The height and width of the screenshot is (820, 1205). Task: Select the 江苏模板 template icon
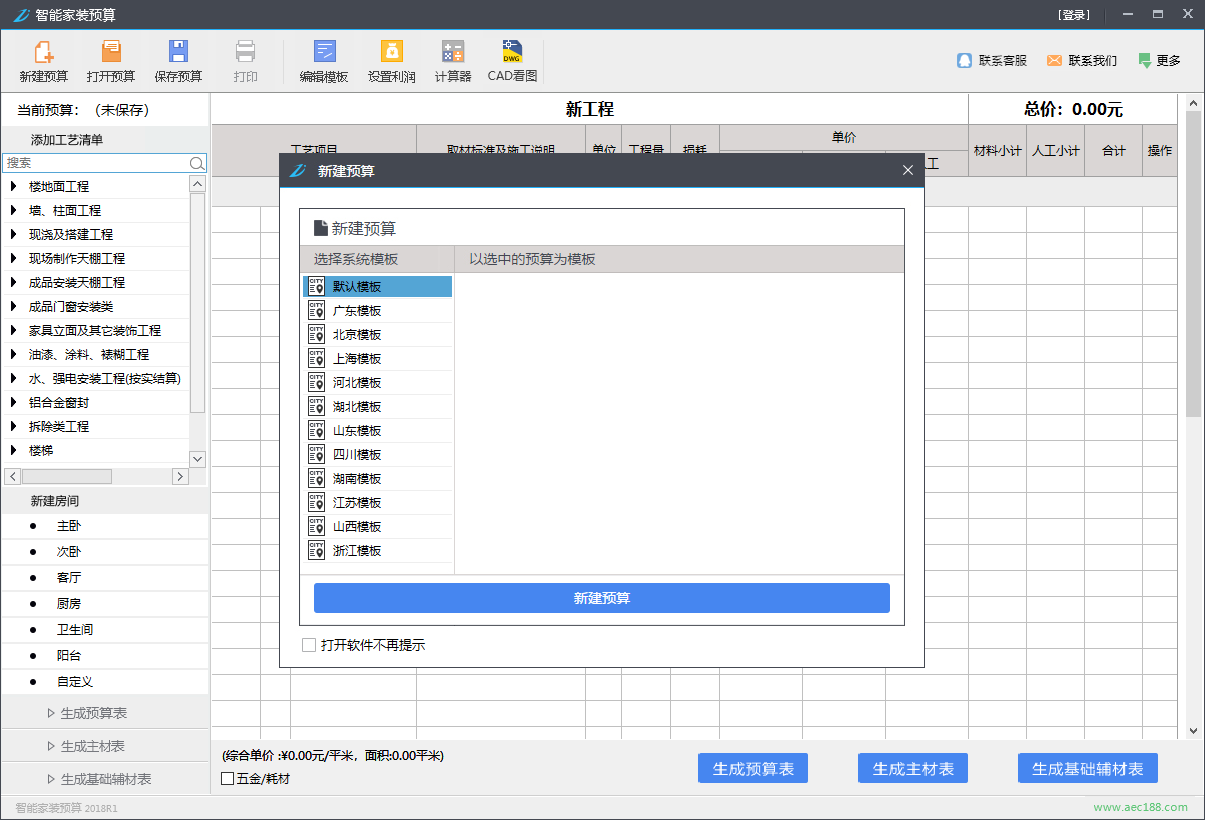pos(317,502)
